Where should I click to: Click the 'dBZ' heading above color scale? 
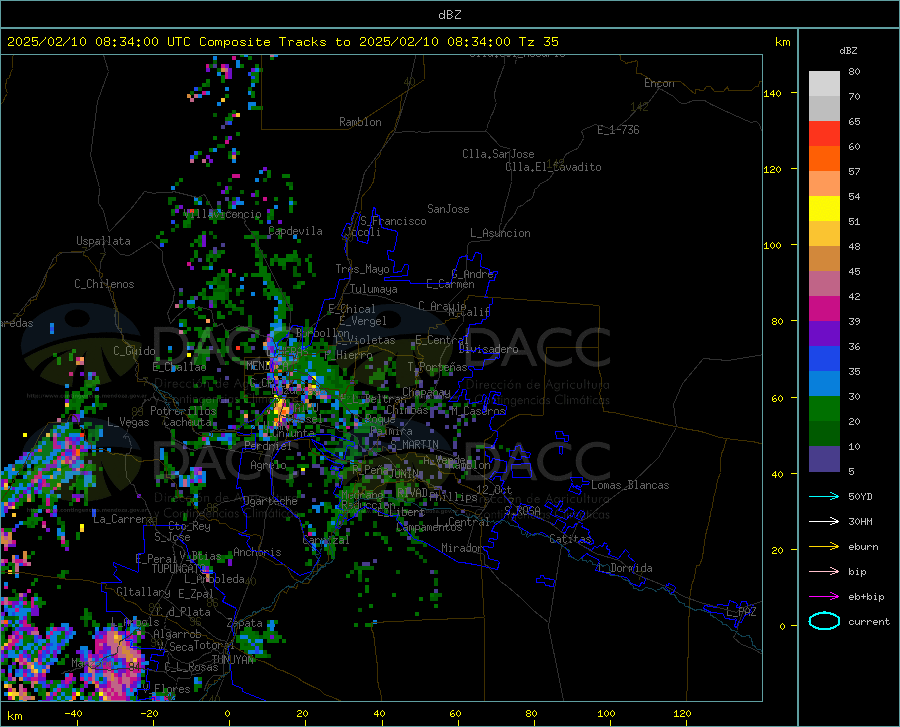click(848, 50)
